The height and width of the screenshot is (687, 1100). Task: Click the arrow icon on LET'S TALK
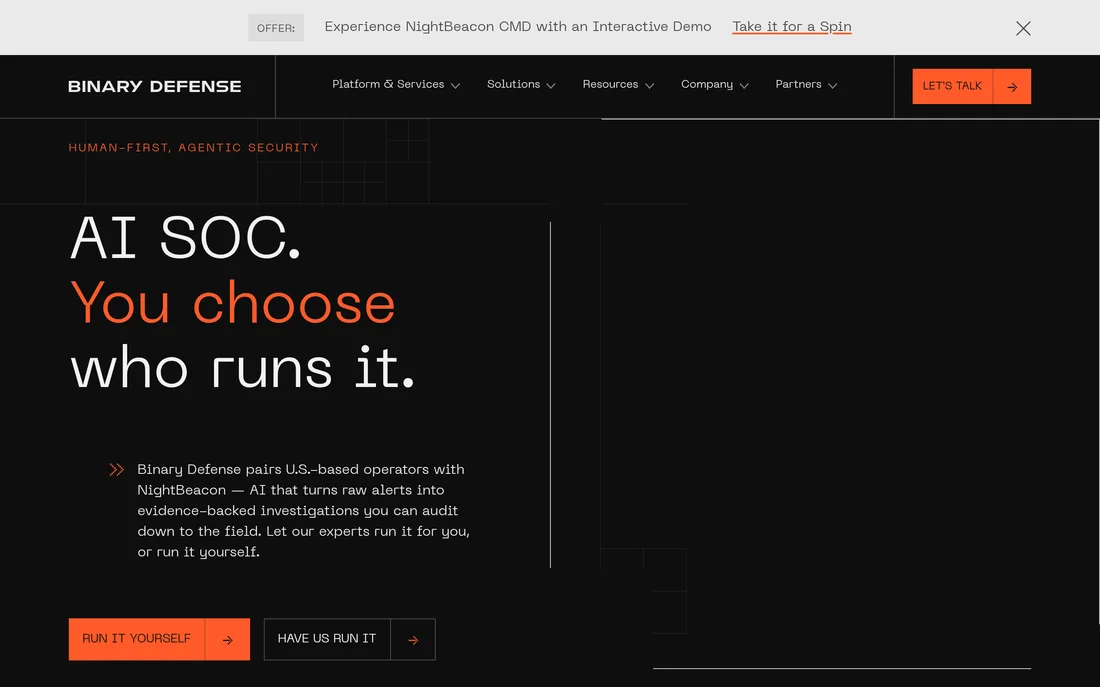coord(1012,87)
